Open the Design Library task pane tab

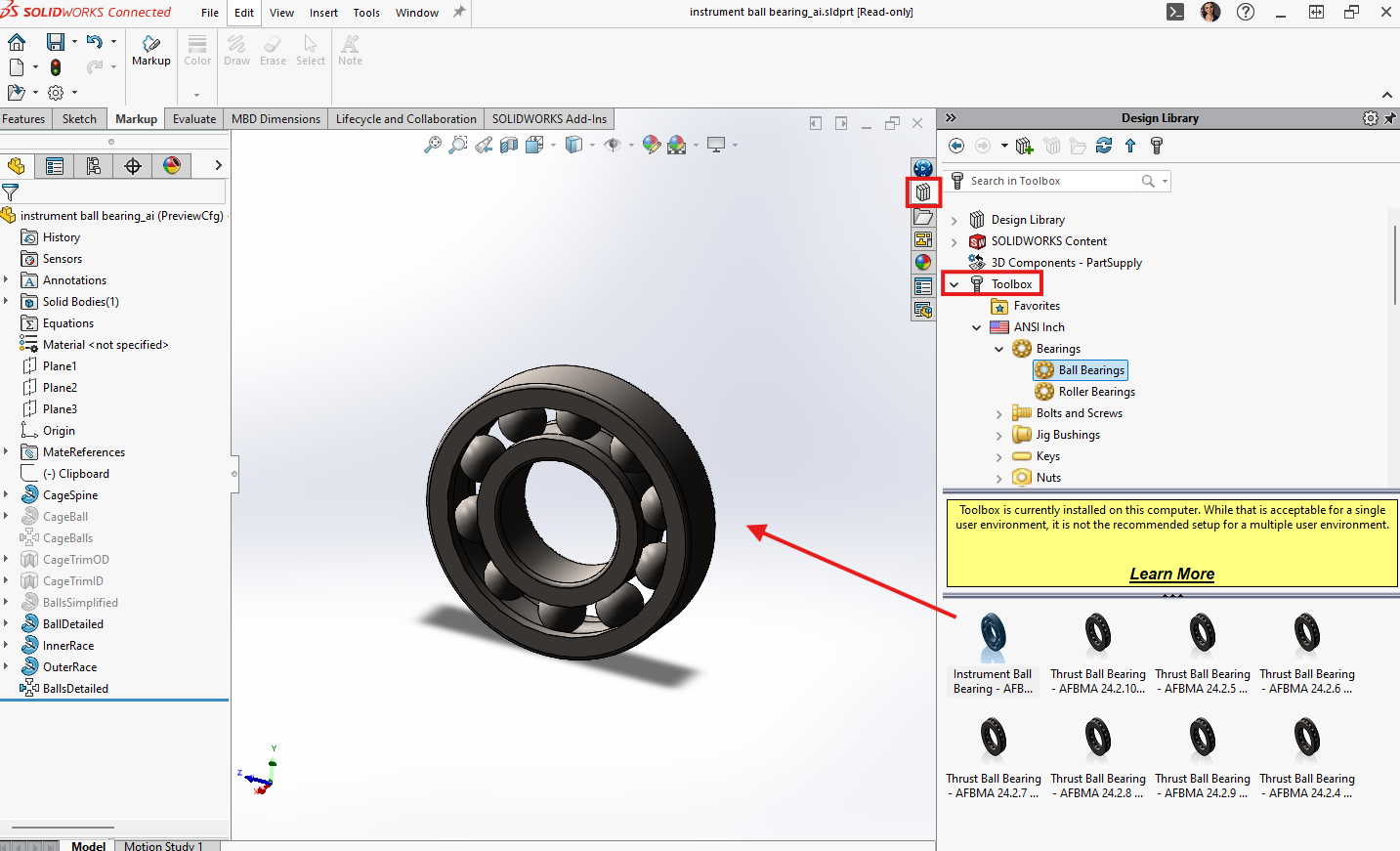923,192
